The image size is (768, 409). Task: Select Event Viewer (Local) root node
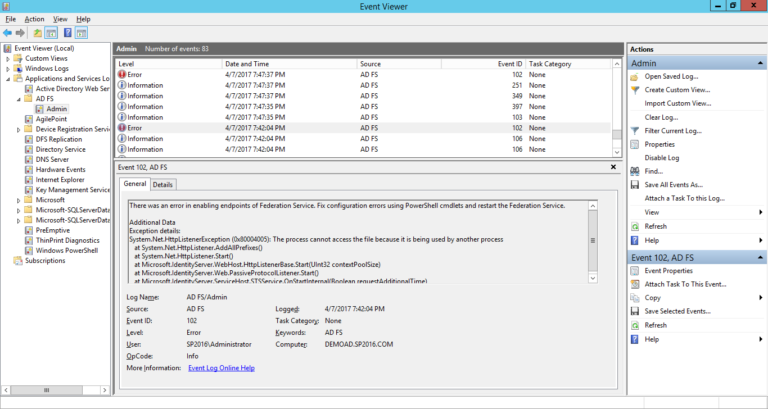44,48
